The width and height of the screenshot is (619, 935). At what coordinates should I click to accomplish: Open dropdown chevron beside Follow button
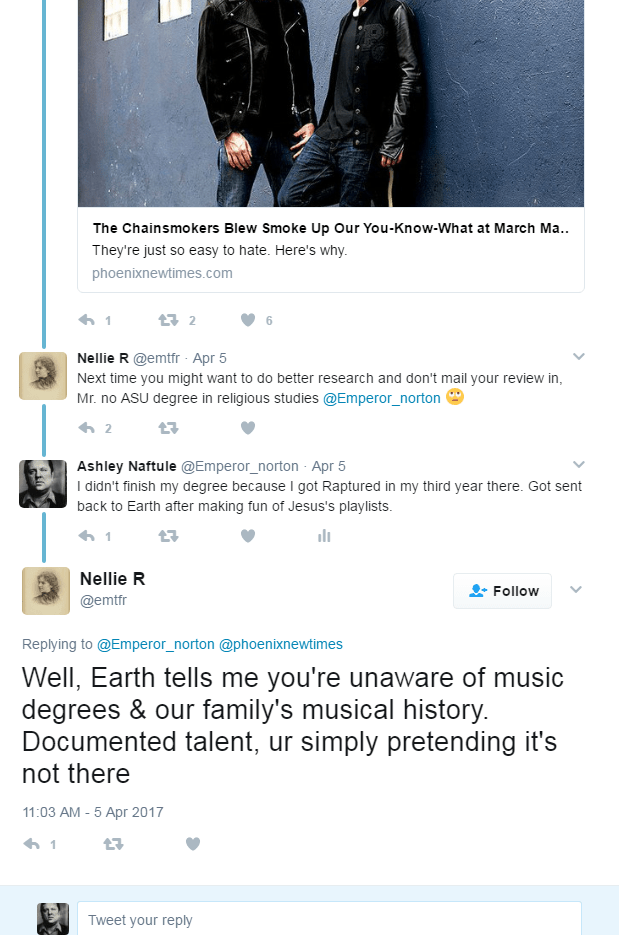[576, 590]
